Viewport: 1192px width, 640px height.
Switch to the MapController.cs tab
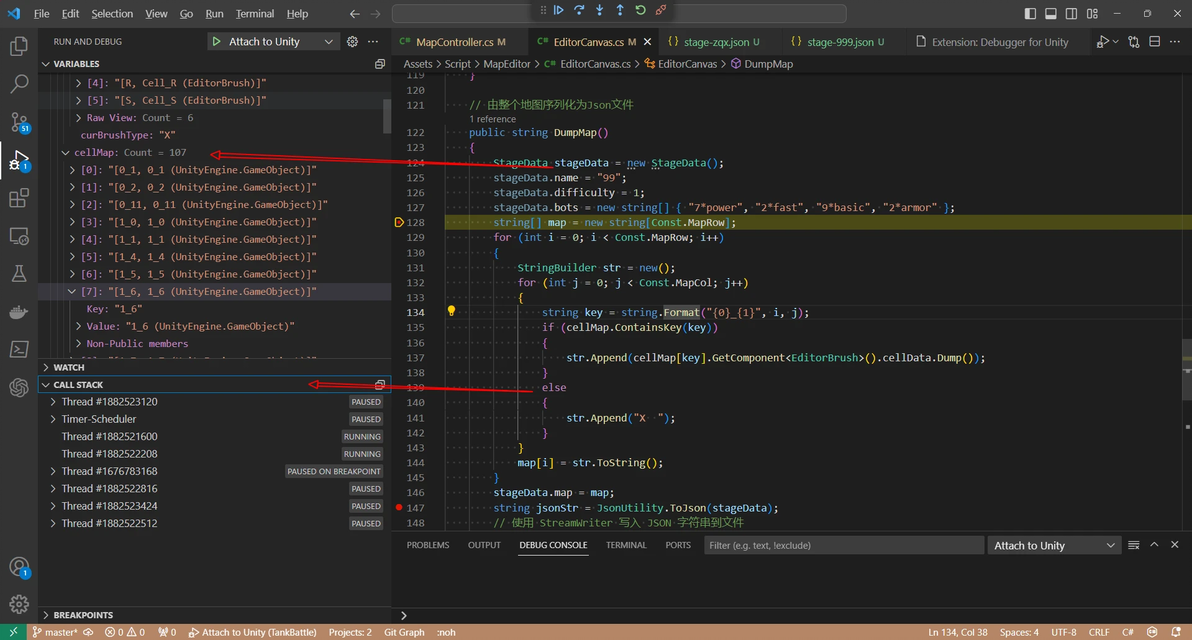(454, 42)
